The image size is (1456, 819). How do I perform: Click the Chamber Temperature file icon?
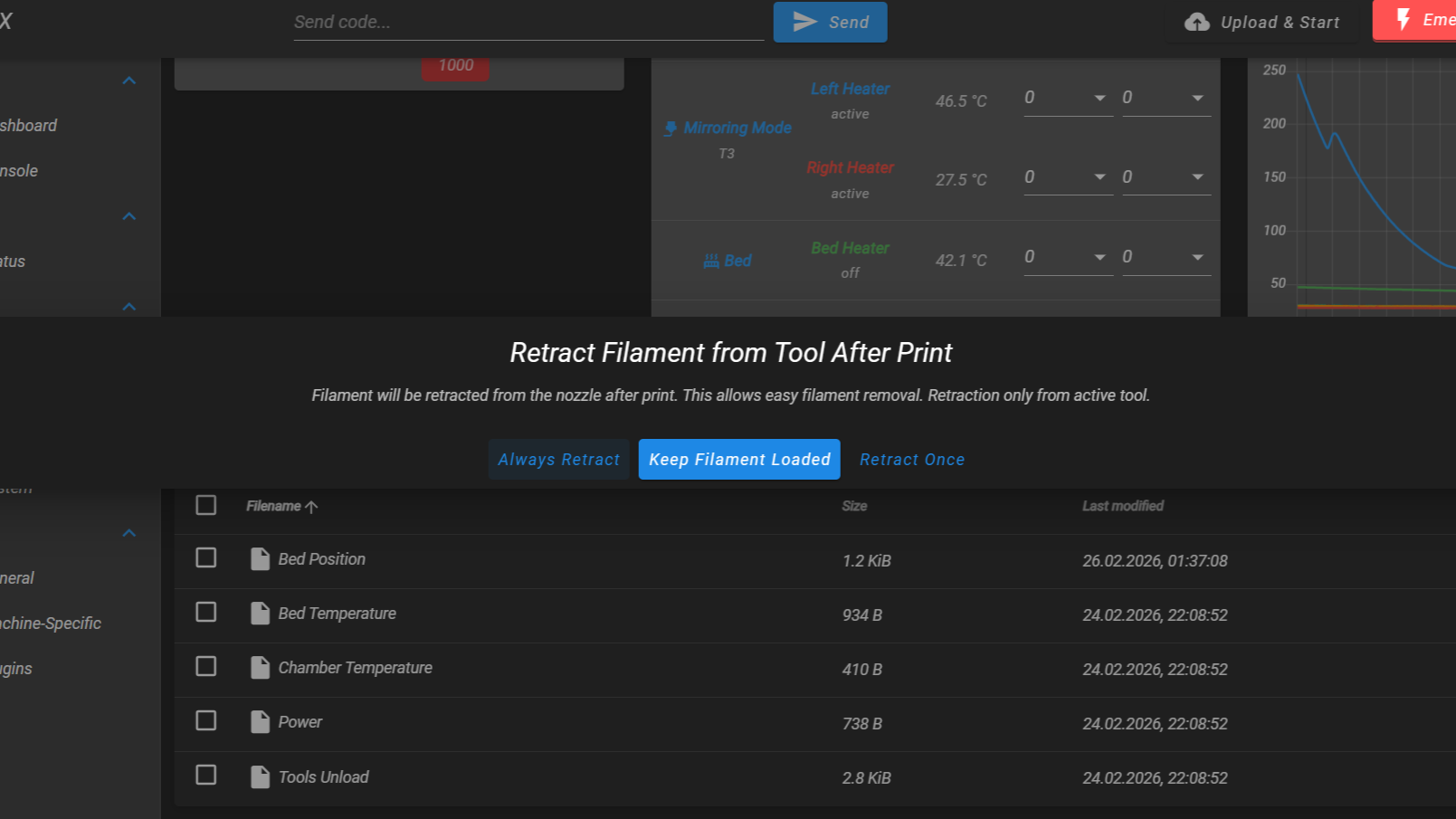(260, 668)
